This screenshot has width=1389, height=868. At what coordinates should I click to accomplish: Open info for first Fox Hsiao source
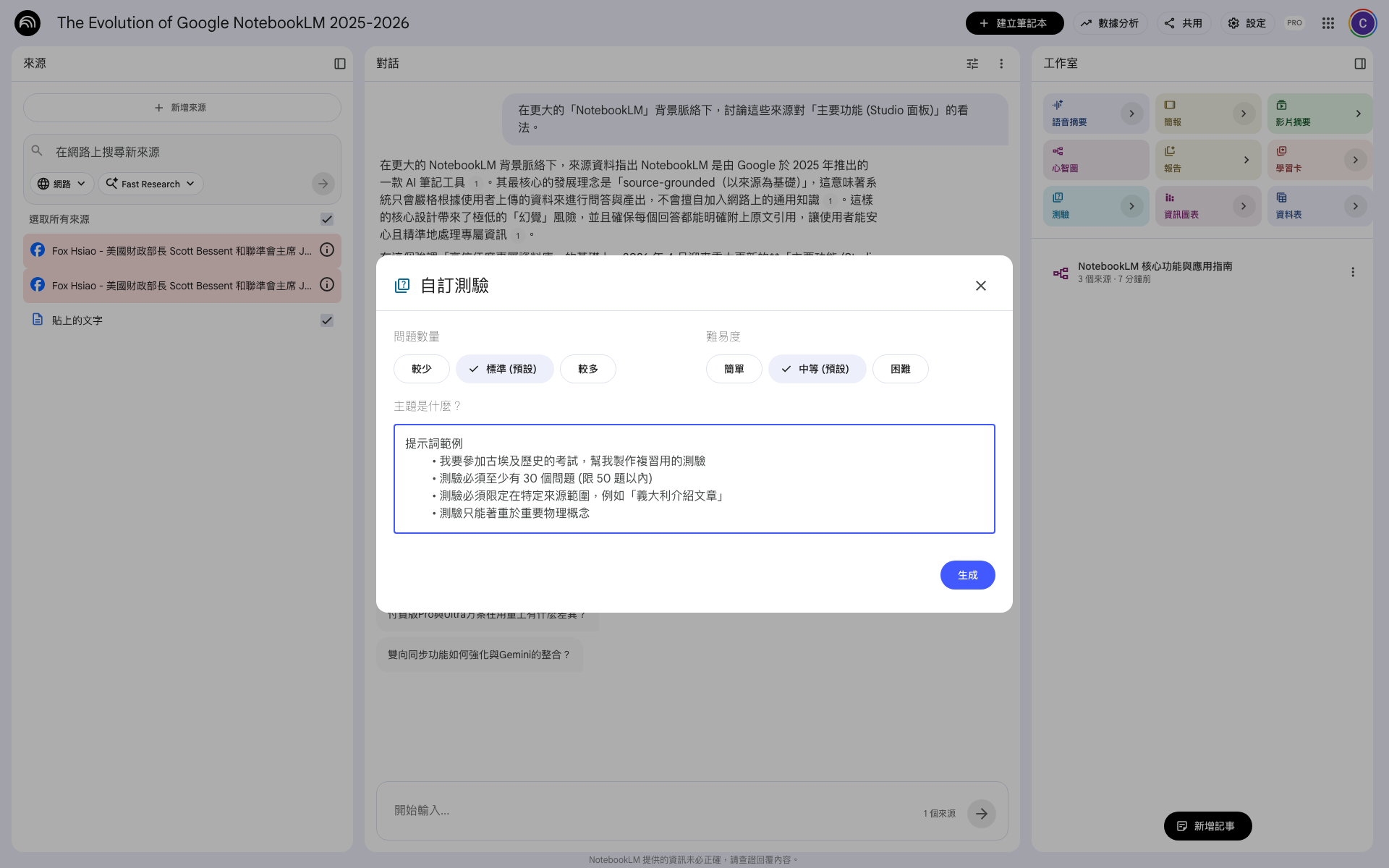[x=327, y=250]
